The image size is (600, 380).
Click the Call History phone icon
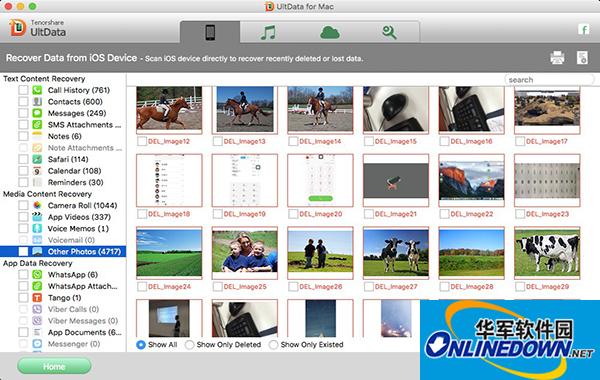[37, 90]
